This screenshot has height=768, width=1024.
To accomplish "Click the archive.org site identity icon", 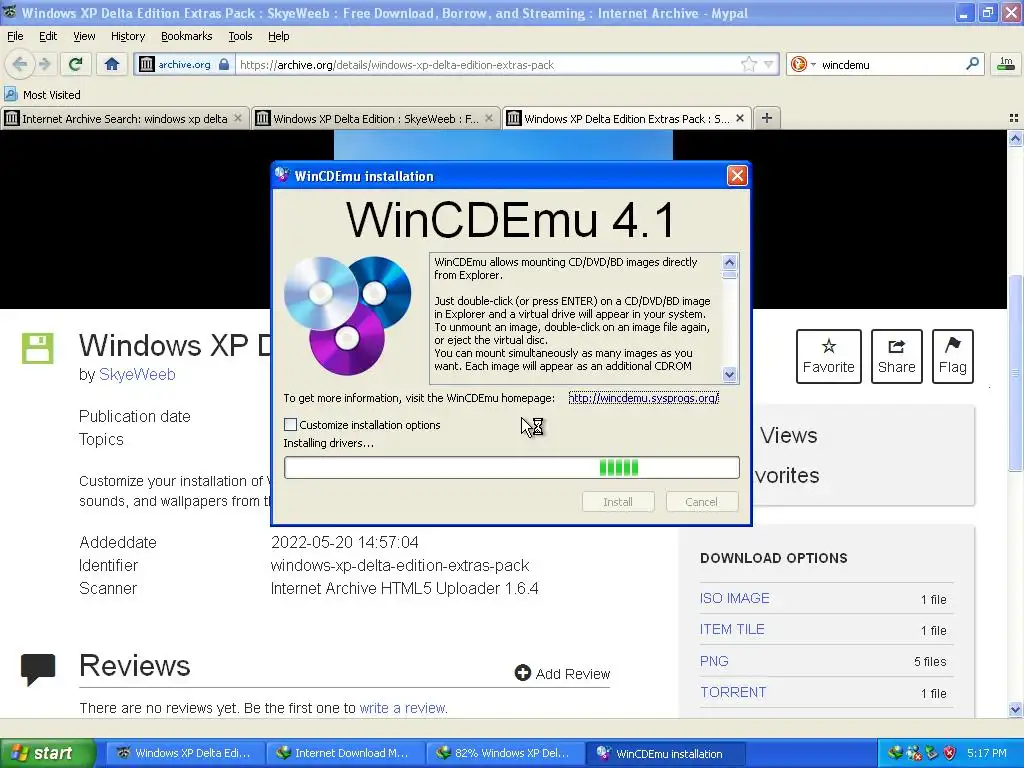I will [x=147, y=64].
